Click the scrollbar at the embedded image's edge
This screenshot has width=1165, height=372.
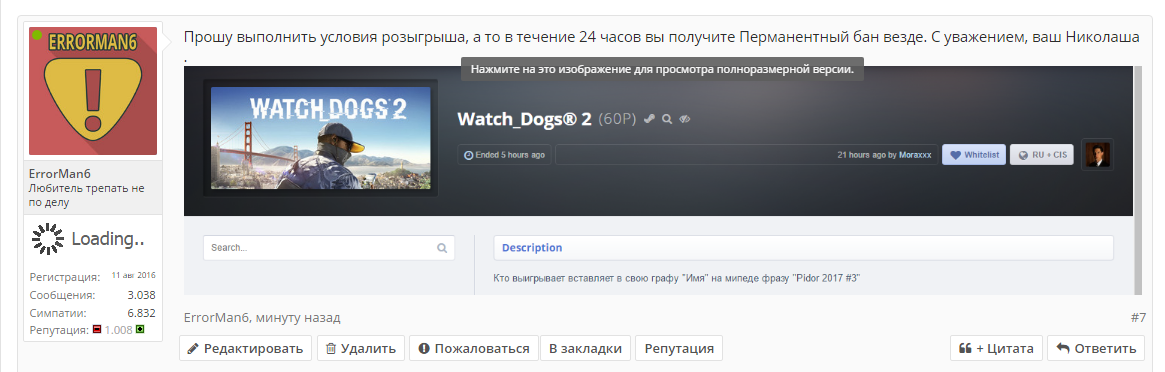(1138, 180)
